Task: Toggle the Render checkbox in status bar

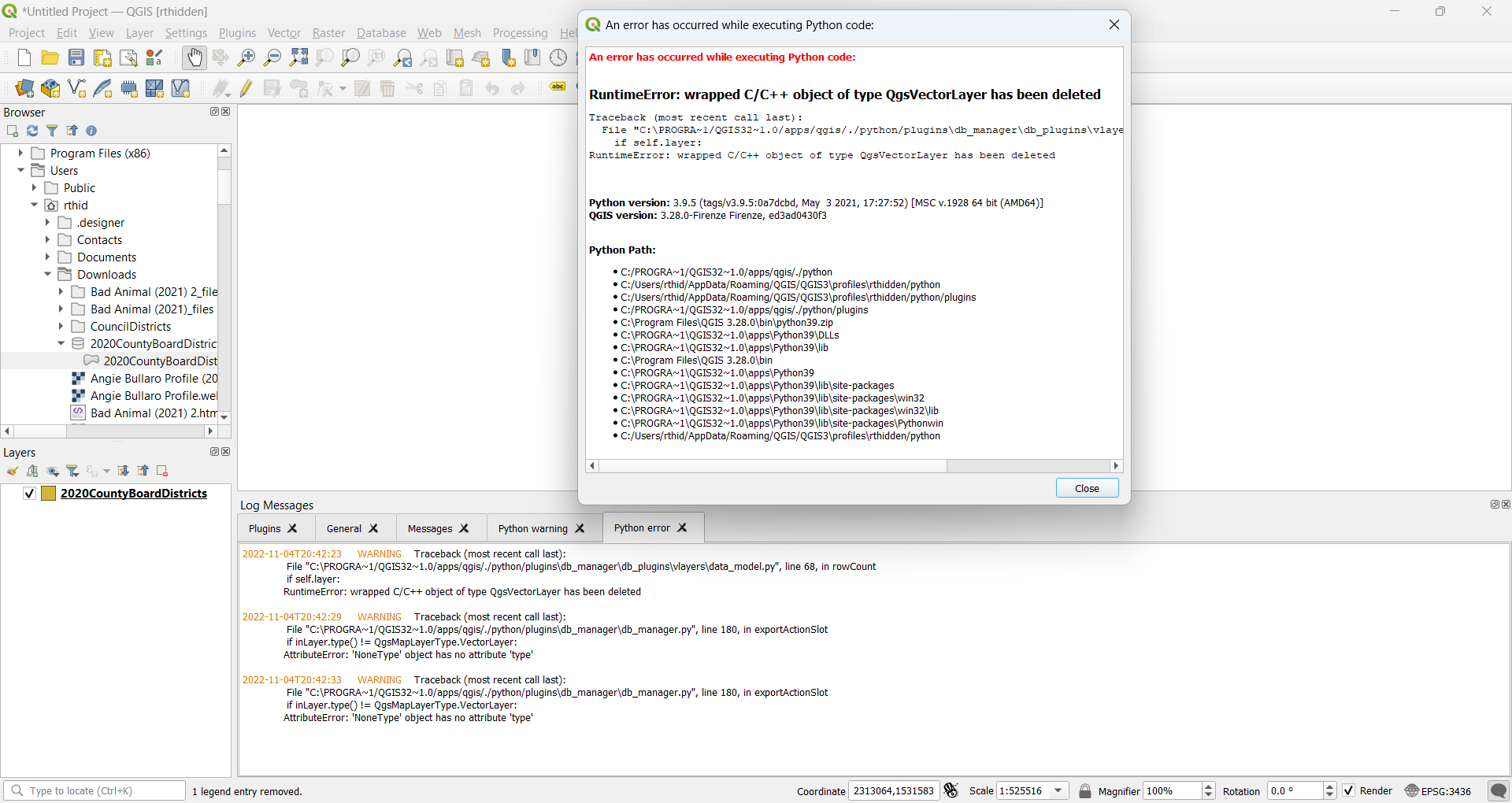Action: [x=1349, y=790]
